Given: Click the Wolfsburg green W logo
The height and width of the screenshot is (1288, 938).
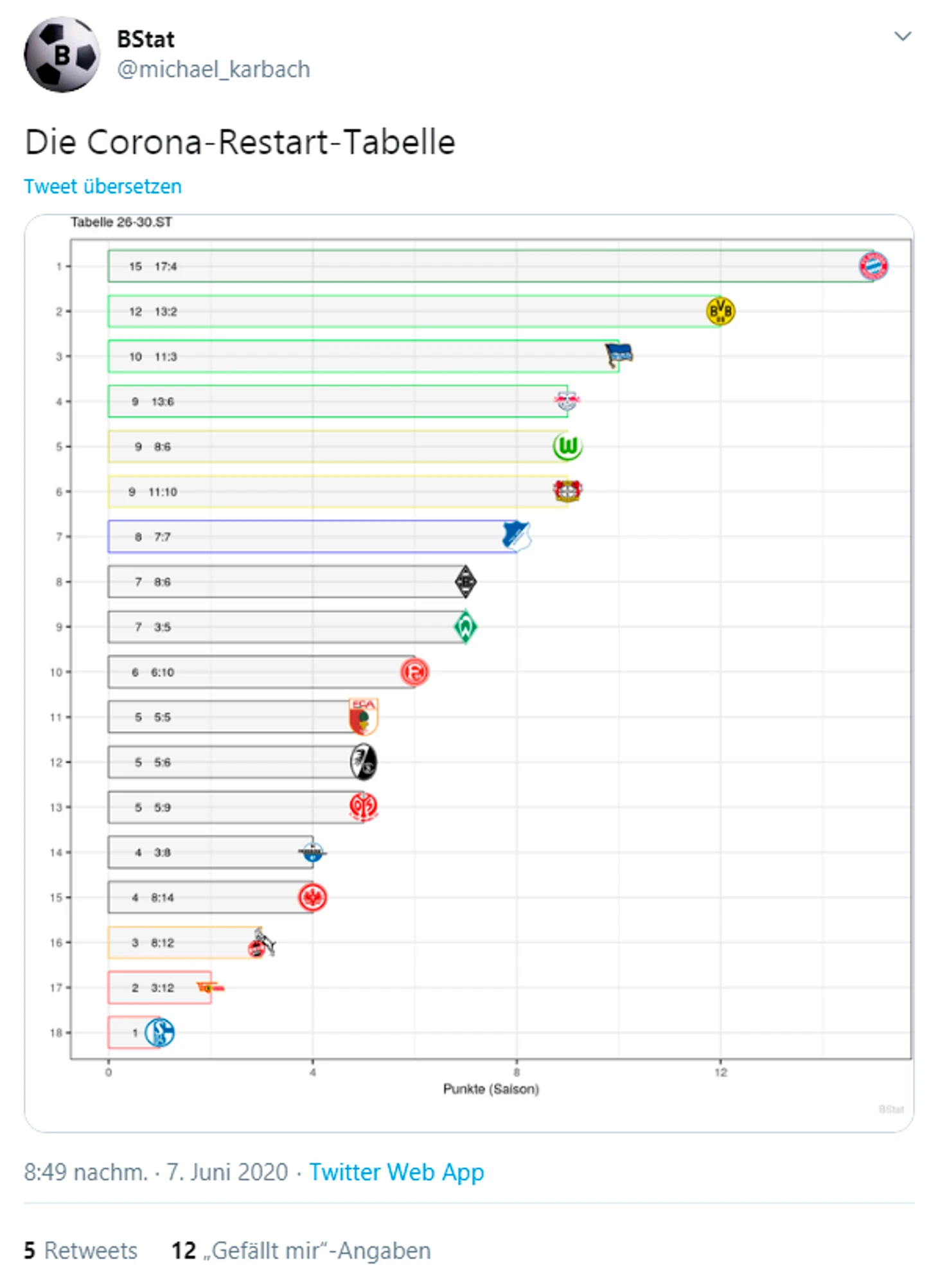Looking at the screenshot, I should coord(567,446).
